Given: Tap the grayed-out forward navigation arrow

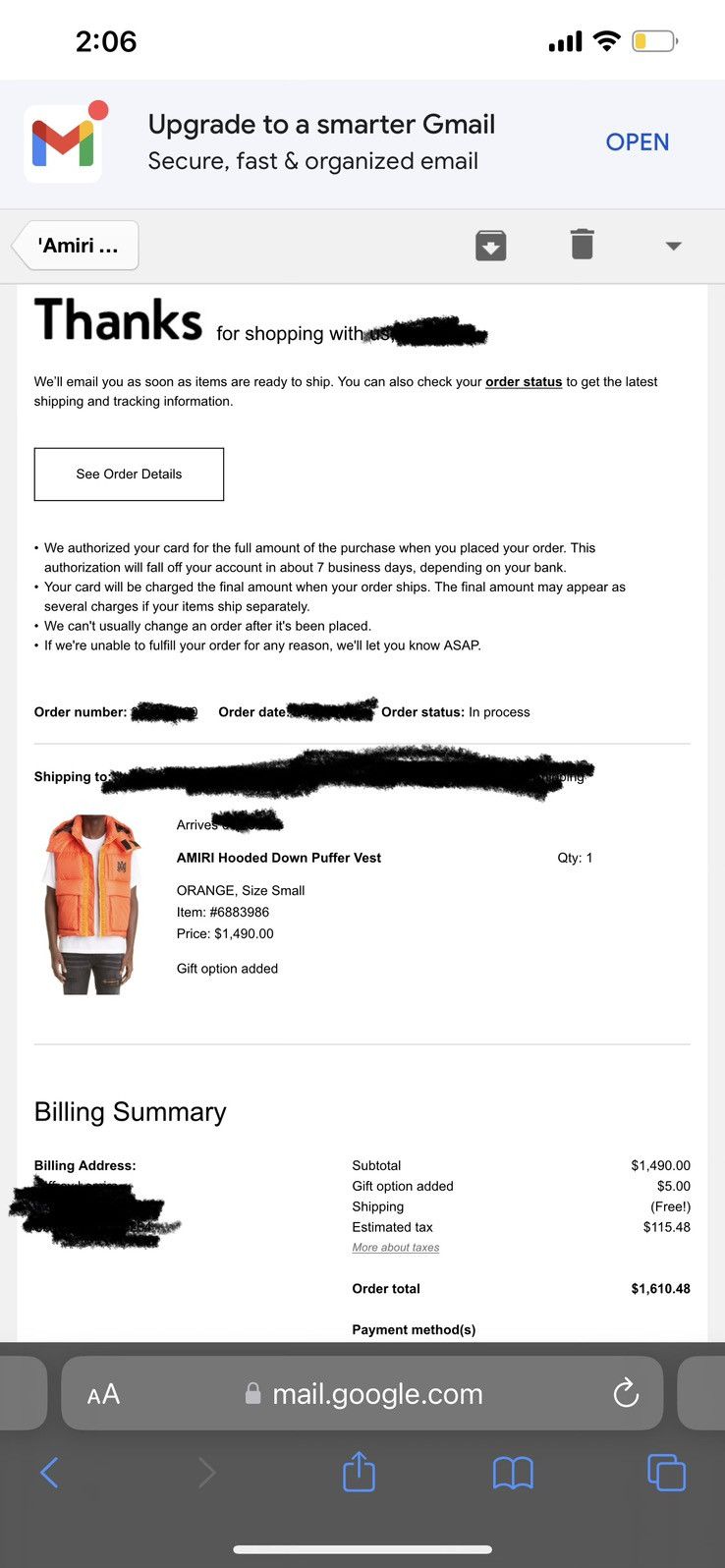Looking at the screenshot, I should tap(205, 1472).
